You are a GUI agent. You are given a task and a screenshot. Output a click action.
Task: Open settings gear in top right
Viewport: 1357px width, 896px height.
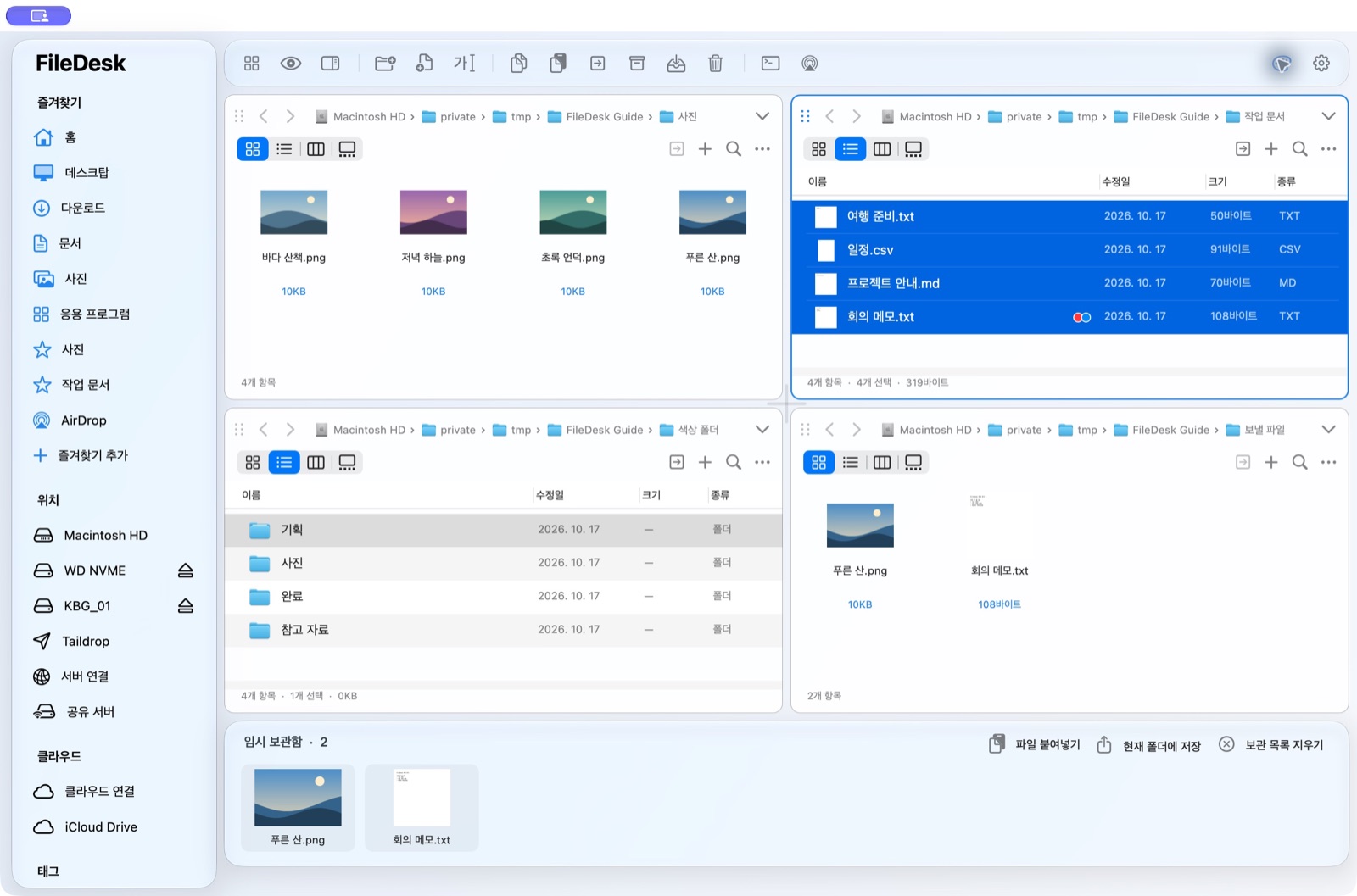pos(1321,64)
